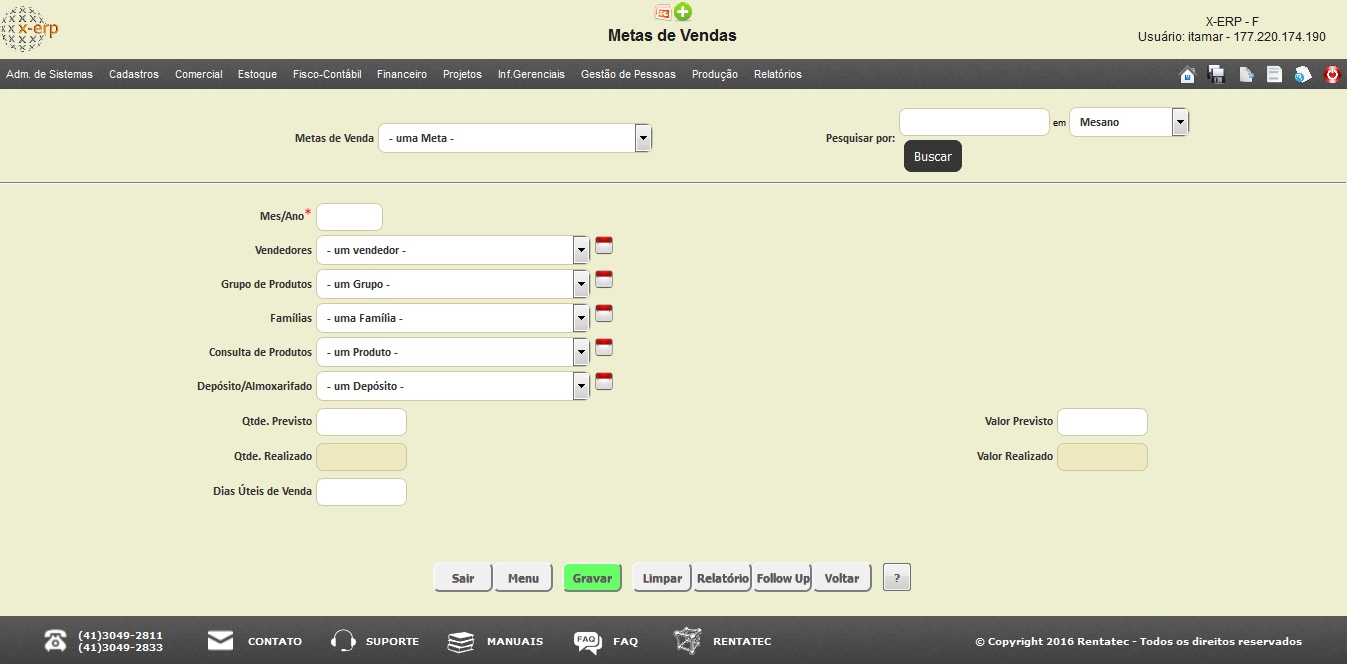Open the Adm. de Sistemas menu
Image resolution: width=1347 pixels, height=664 pixels.
[50, 75]
